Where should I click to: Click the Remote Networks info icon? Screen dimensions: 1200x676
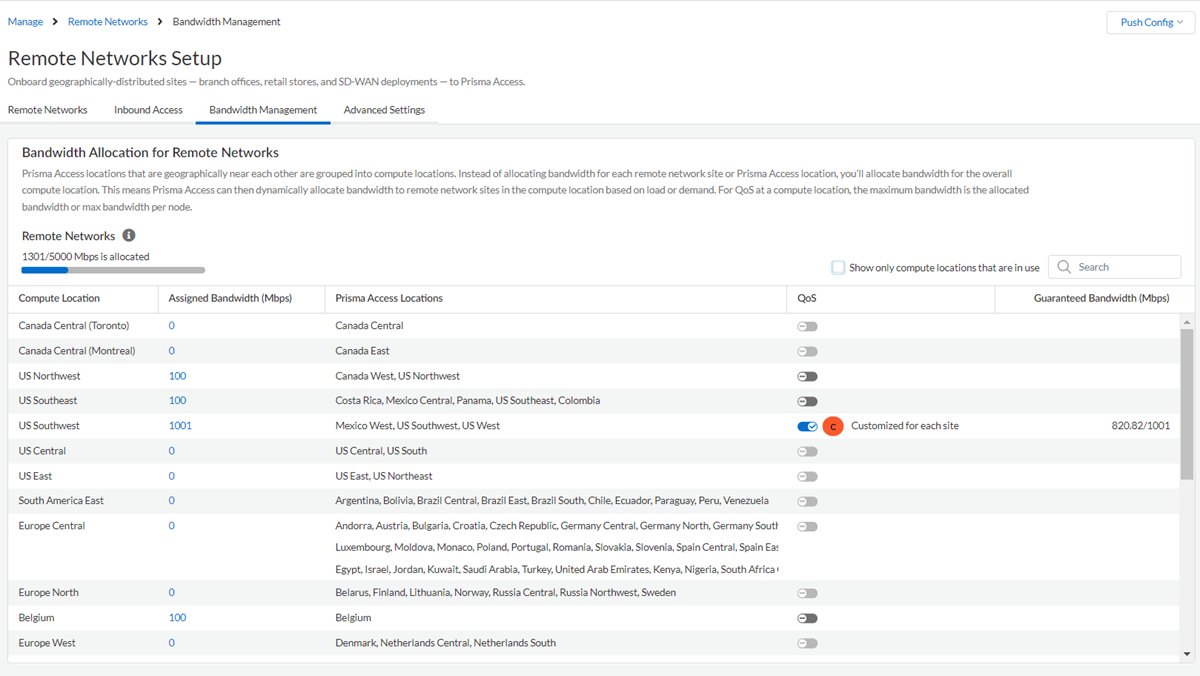(x=129, y=236)
